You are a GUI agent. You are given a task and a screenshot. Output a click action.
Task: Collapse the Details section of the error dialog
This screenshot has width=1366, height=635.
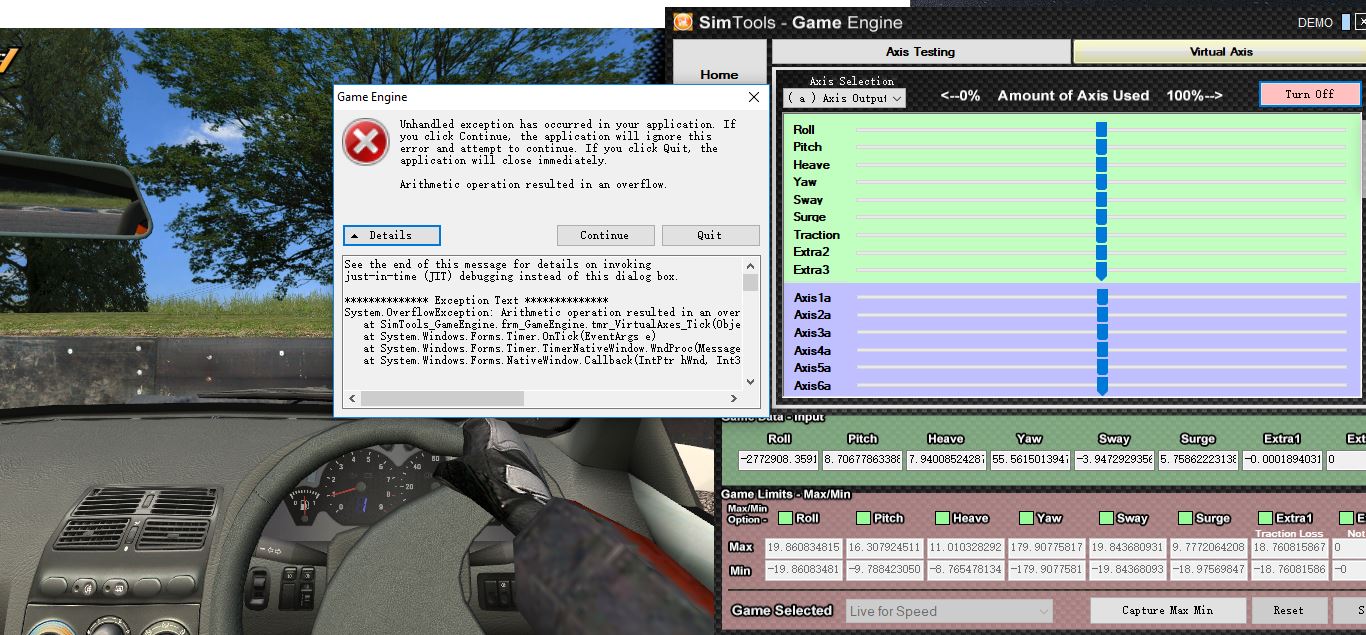click(392, 235)
